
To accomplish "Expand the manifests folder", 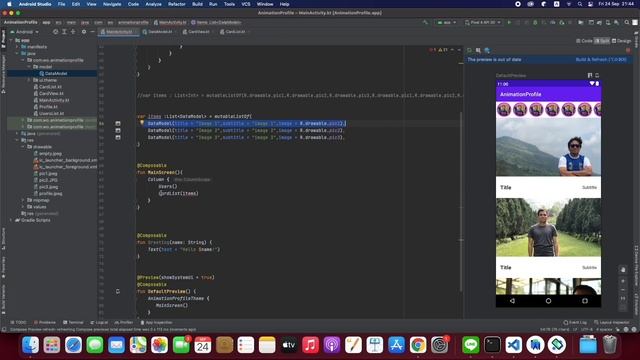I will click(x=18, y=47).
